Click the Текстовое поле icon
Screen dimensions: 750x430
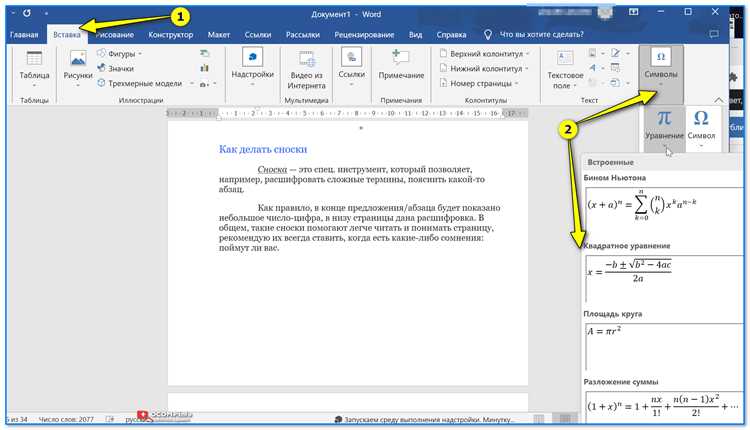(x=565, y=59)
